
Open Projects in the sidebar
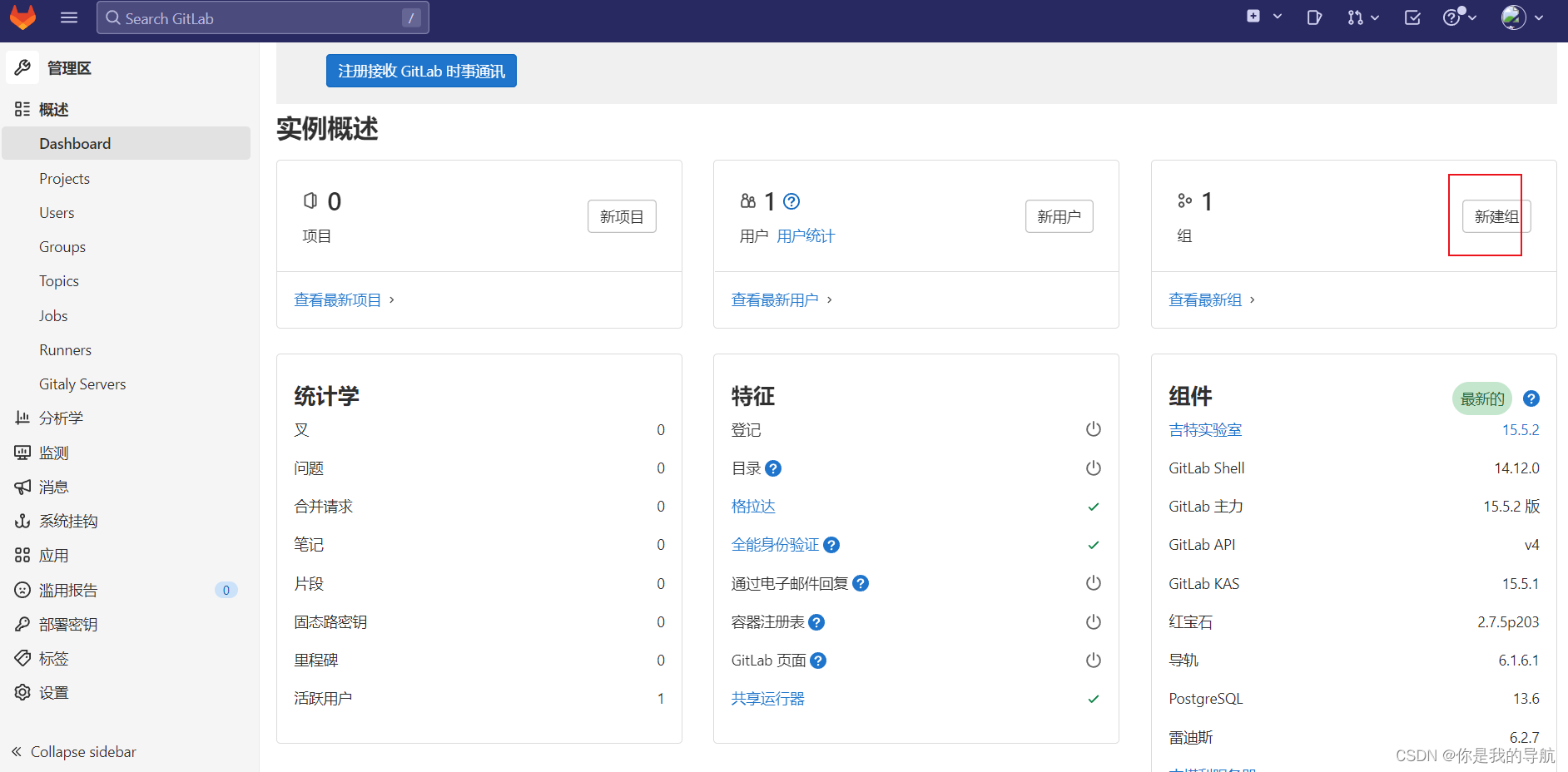click(64, 178)
